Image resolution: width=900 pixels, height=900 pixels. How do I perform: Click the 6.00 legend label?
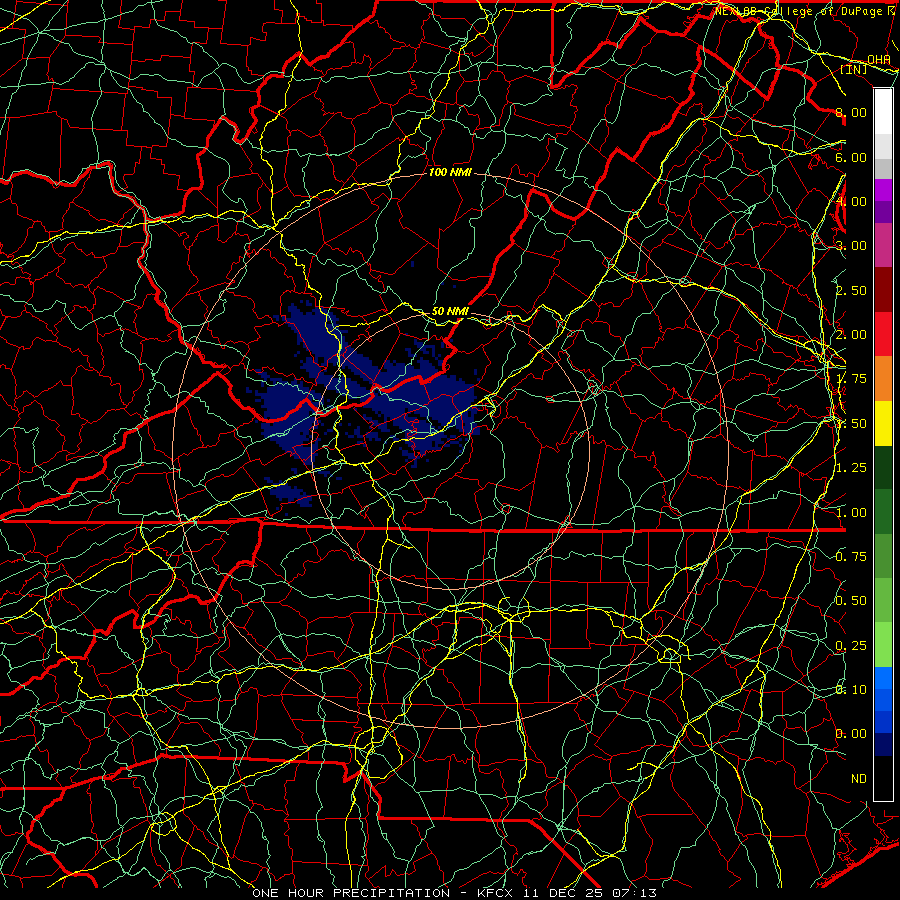pyautogui.click(x=851, y=157)
